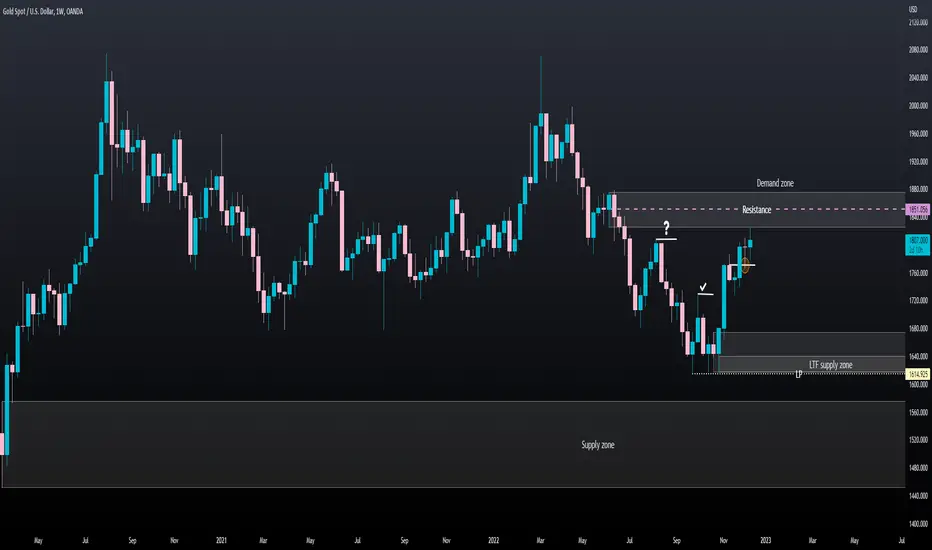The height and width of the screenshot is (550, 932).
Task: Click the 2120.000 price axis label
Action: 918,23
